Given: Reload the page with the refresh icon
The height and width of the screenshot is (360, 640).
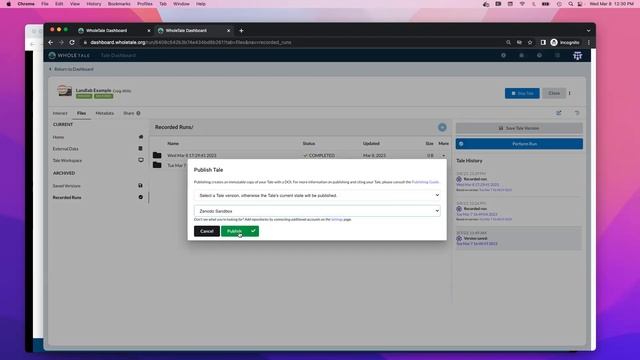Looking at the screenshot, I should tap(72, 42).
